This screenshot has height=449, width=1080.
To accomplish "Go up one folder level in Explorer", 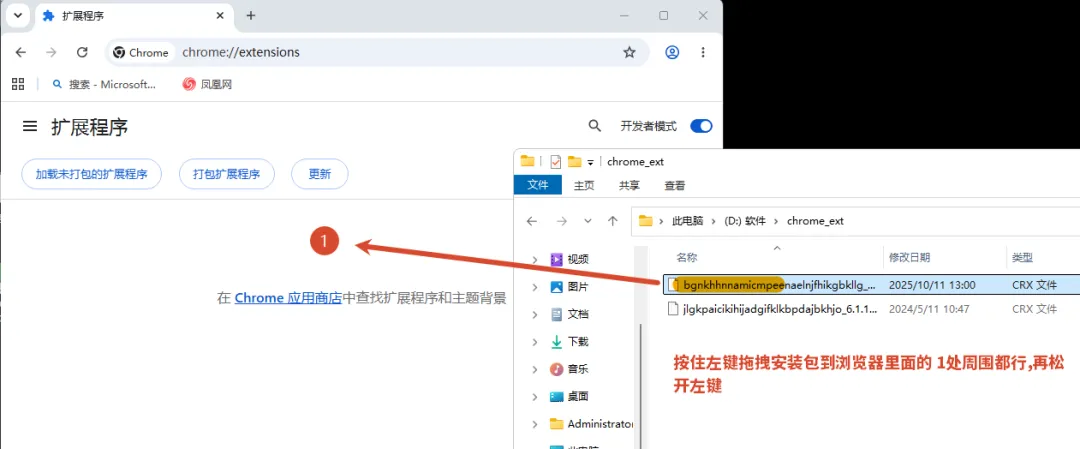I will [612, 221].
